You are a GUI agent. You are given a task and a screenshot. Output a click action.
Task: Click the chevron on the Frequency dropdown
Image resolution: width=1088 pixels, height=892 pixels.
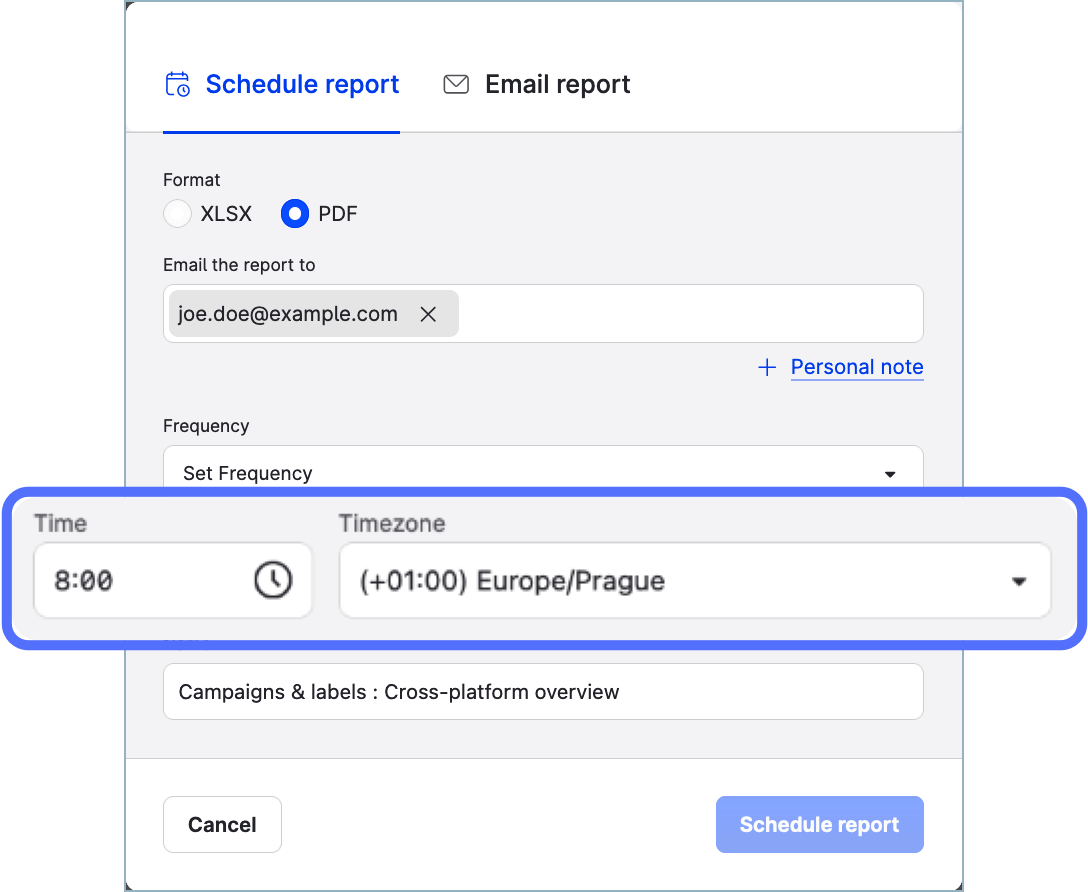coord(889,474)
